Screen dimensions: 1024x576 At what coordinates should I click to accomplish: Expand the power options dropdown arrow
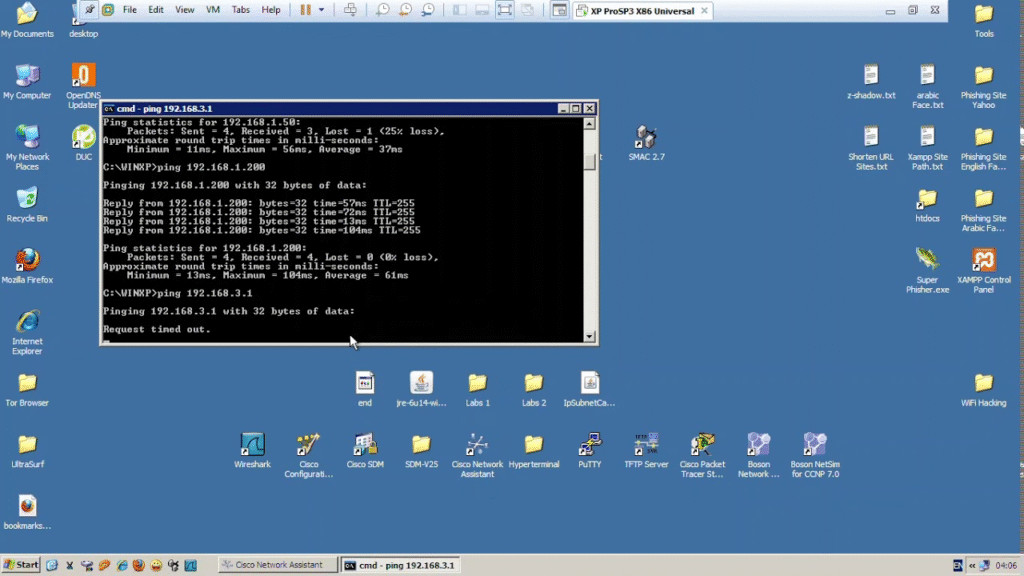coord(321,10)
